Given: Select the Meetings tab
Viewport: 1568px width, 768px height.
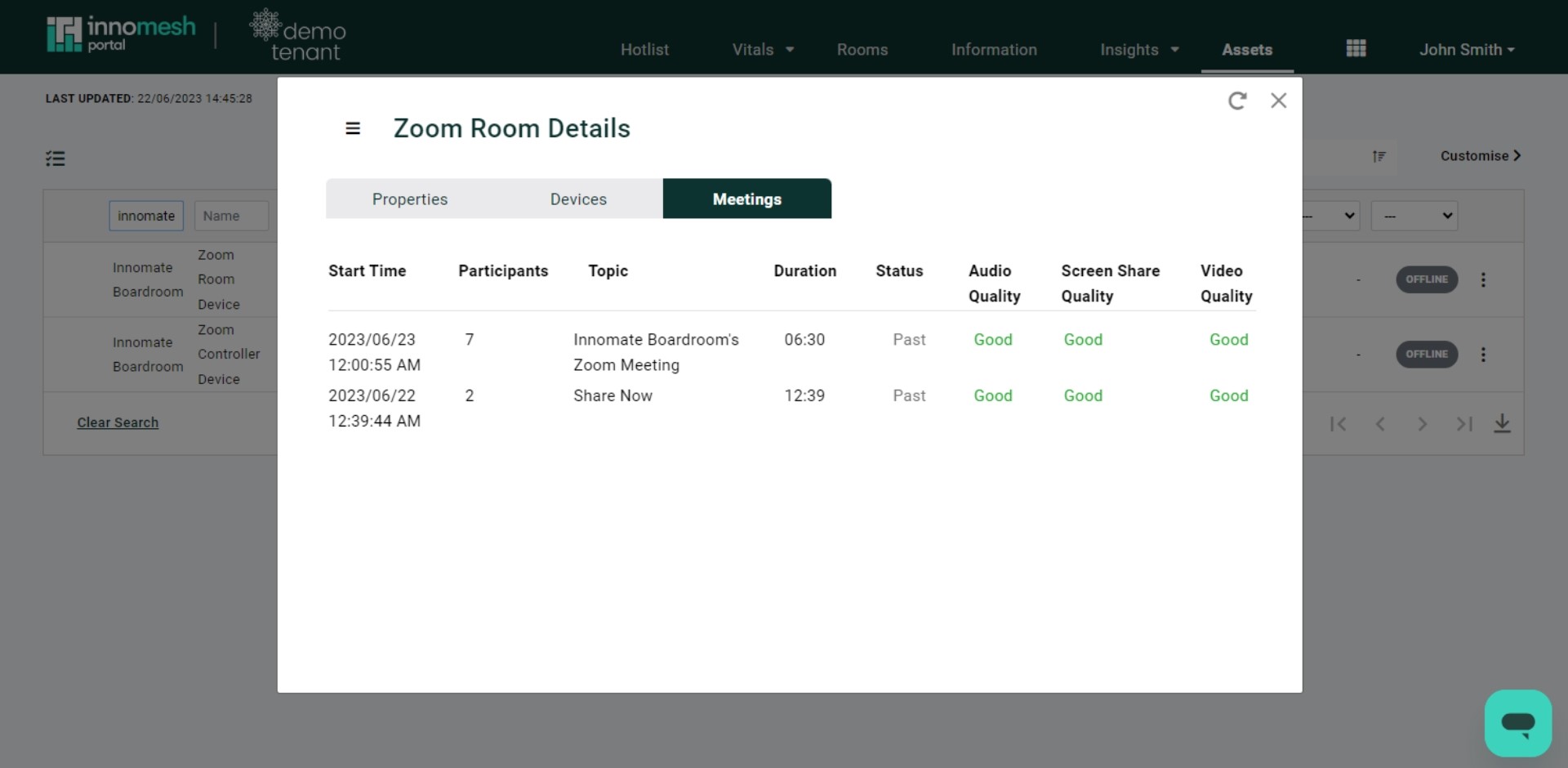Looking at the screenshot, I should [x=747, y=199].
